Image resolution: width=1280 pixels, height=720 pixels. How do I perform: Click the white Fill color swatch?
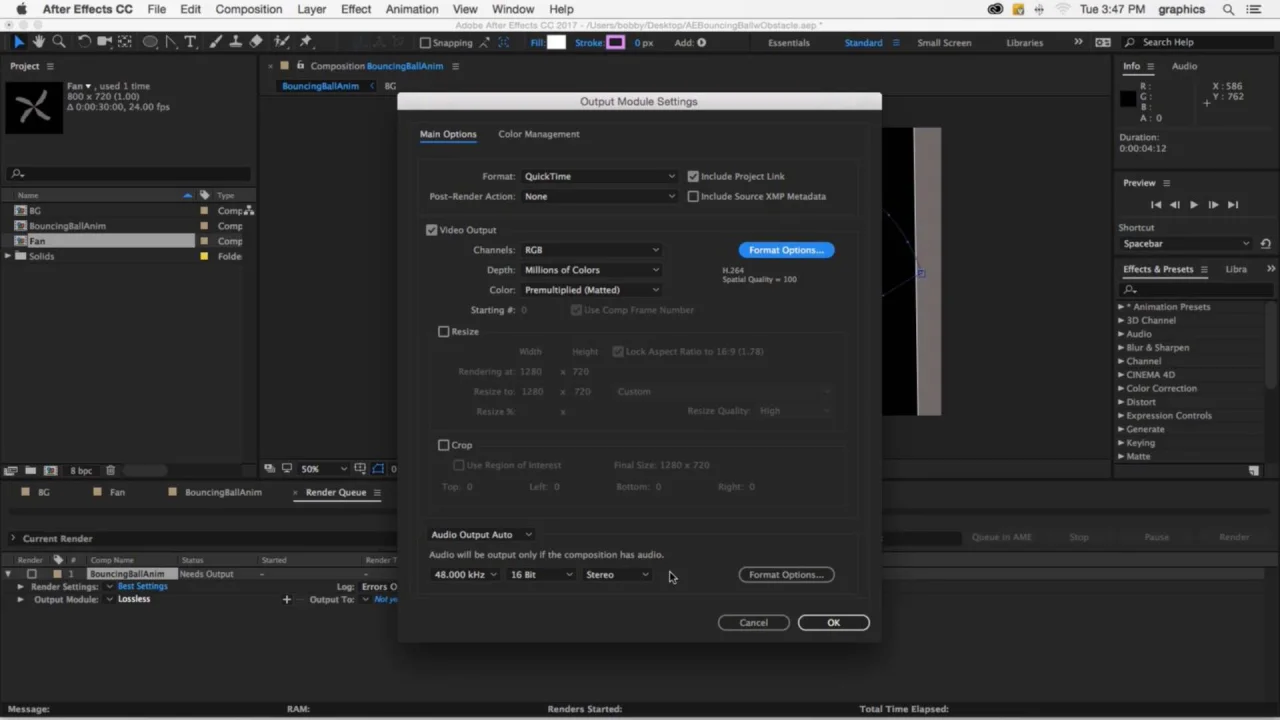[x=556, y=43]
